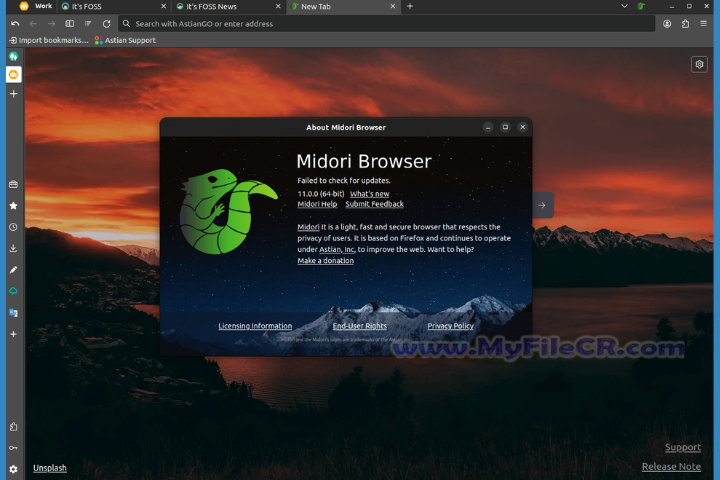Open the Astian, Inc link

click(x=337, y=249)
